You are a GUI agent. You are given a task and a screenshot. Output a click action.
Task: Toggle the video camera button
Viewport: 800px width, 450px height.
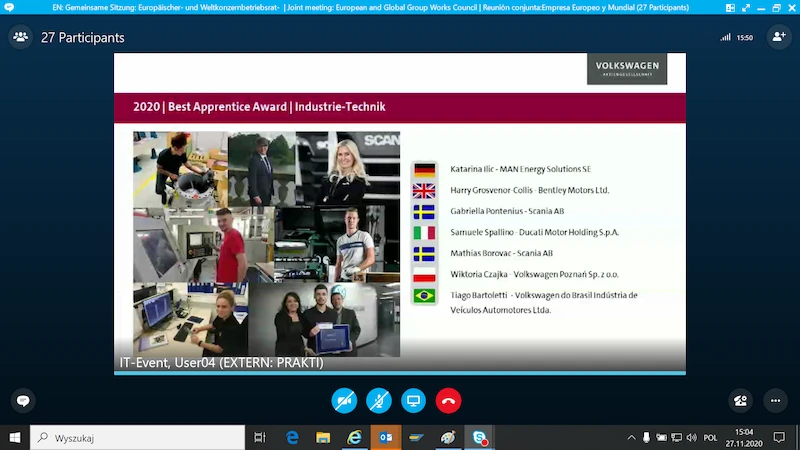[344, 401]
